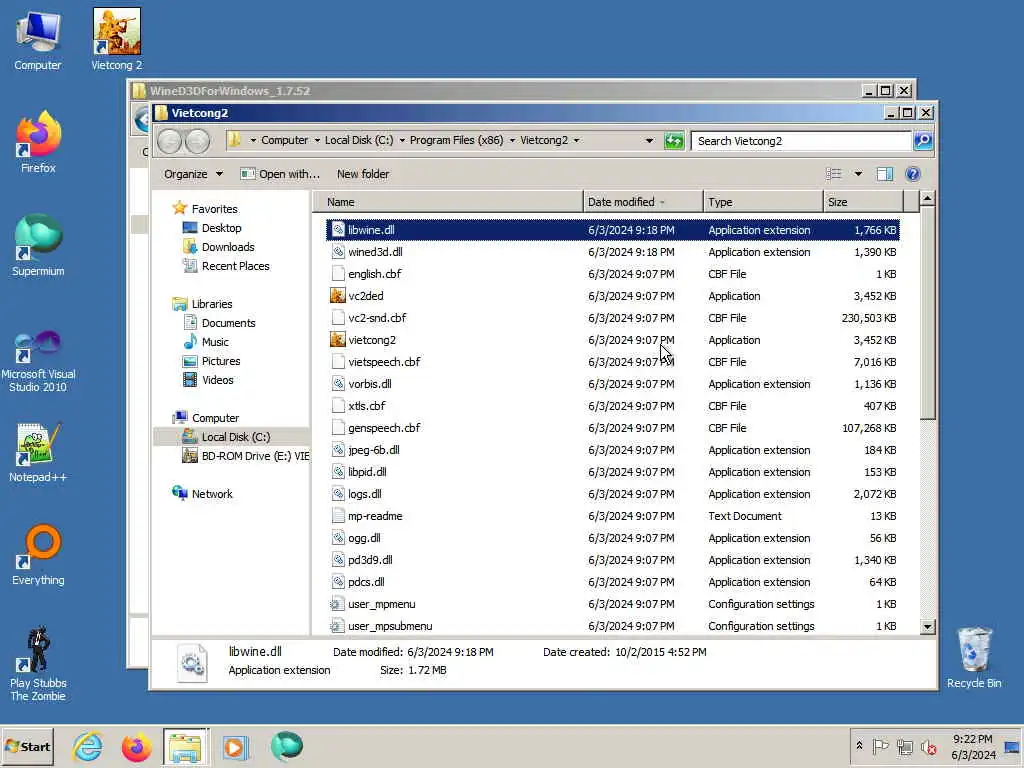Open Play Stubbs The Zombie shortcut
The height and width of the screenshot is (768, 1024).
coord(38,664)
